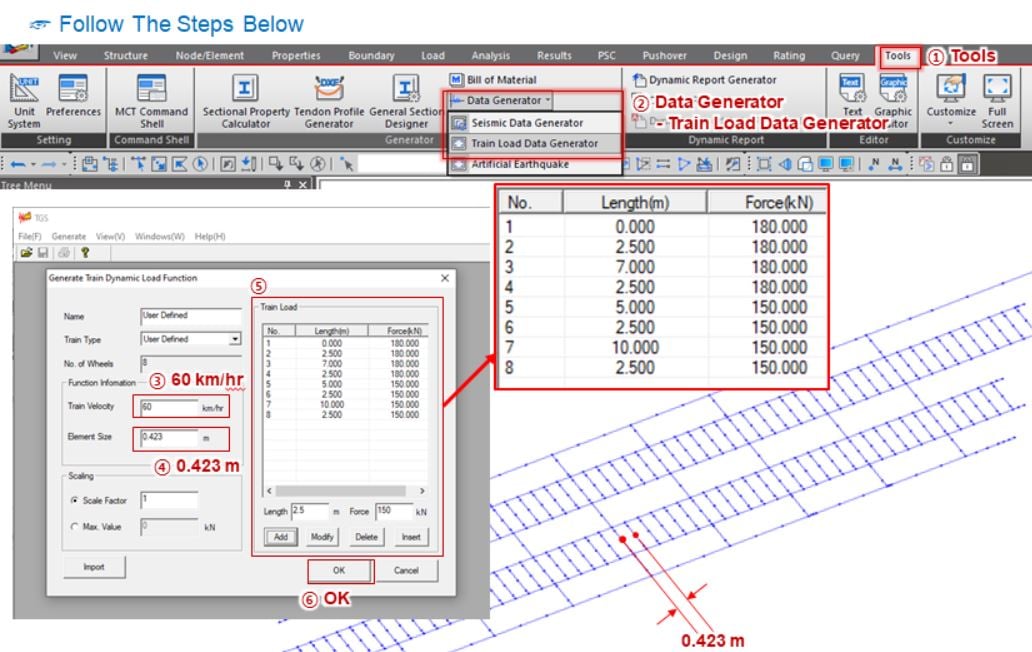Screen dimensions: 1032x652
Task: Switch to Full Screen mode
Action: pyautogui.click(x=997, y=101)
